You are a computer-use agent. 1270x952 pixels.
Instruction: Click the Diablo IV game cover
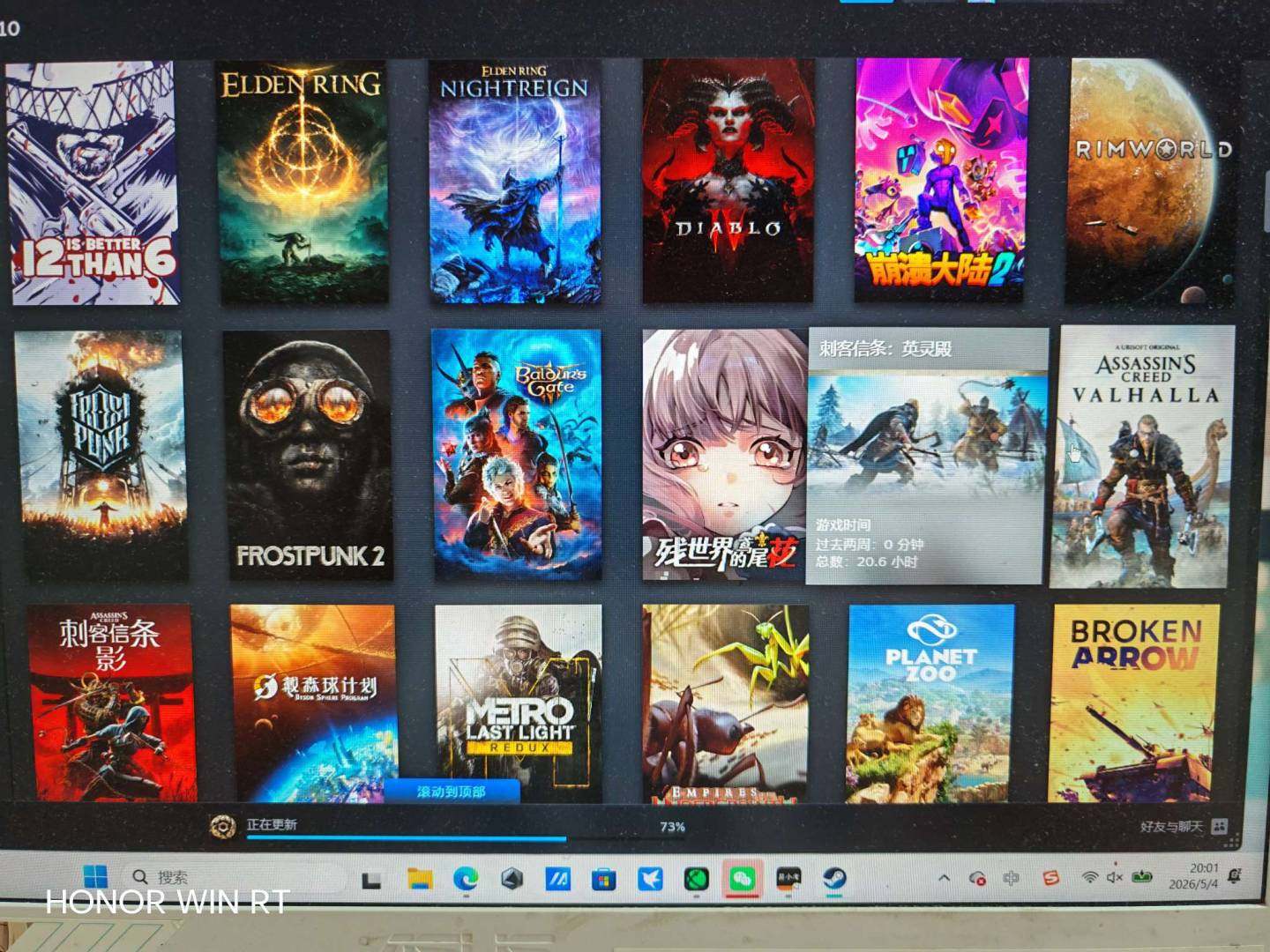tap(728, 181)
